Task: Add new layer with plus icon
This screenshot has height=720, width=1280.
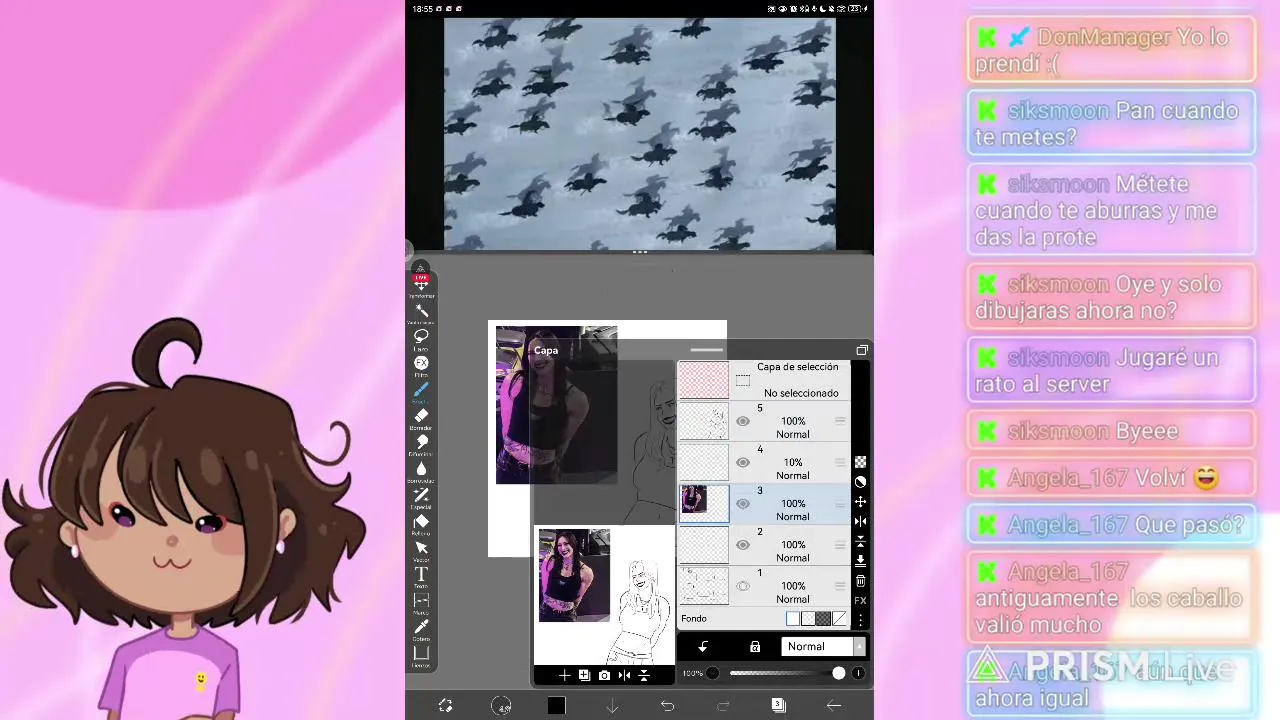Action: coord(564,676)
